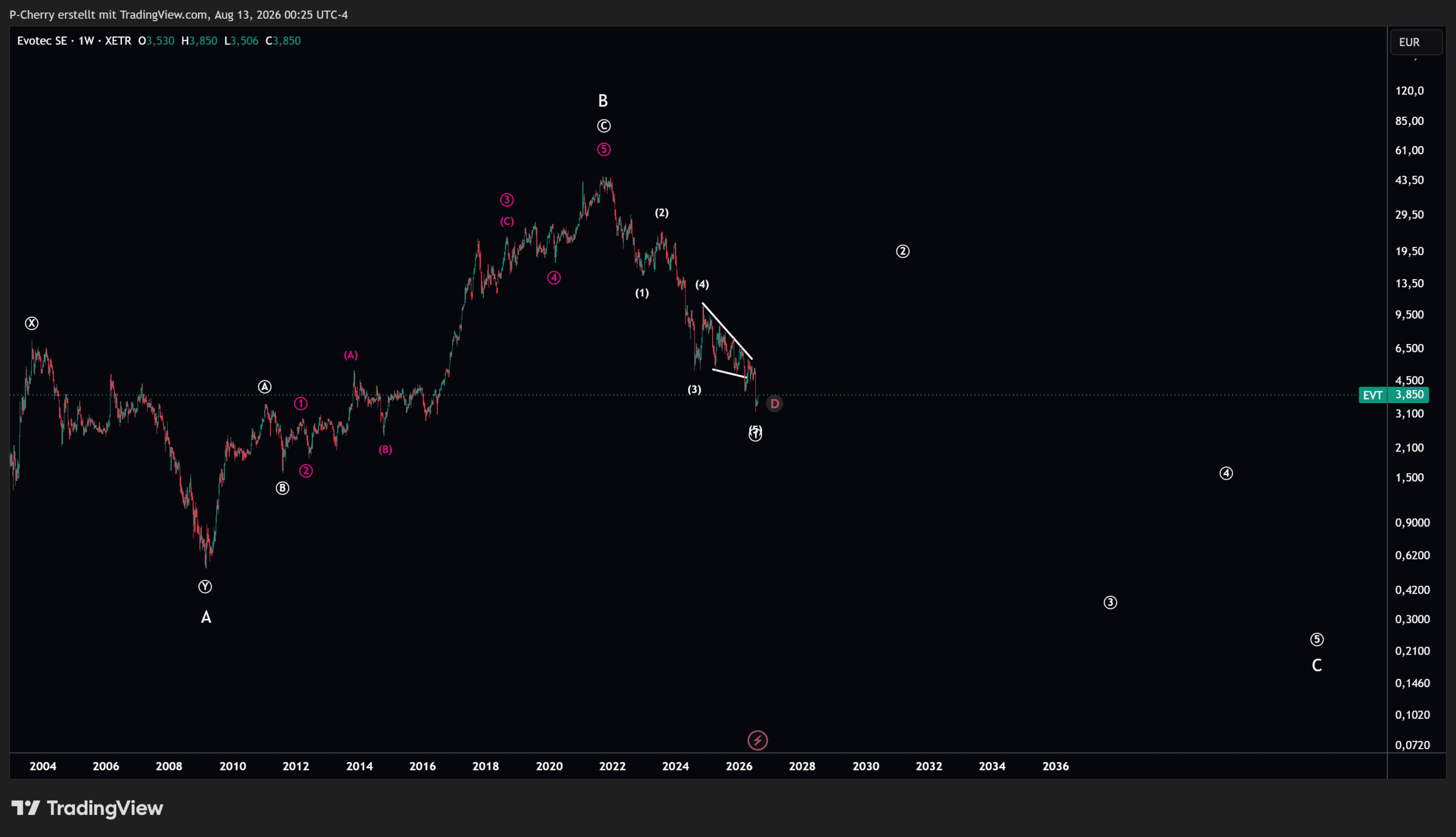Click the 120,0 price axis label
This screenshot has height=837, width=1456.
[x=1409, y=91]
